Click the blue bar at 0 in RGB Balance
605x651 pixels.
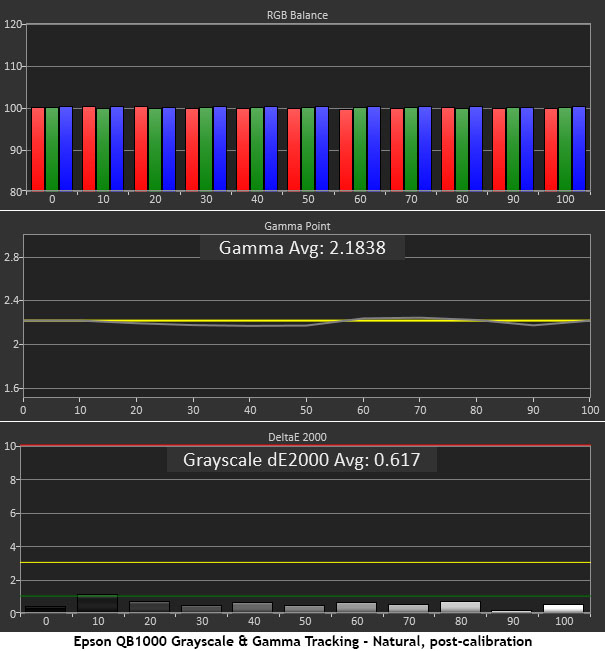(66, 149)
